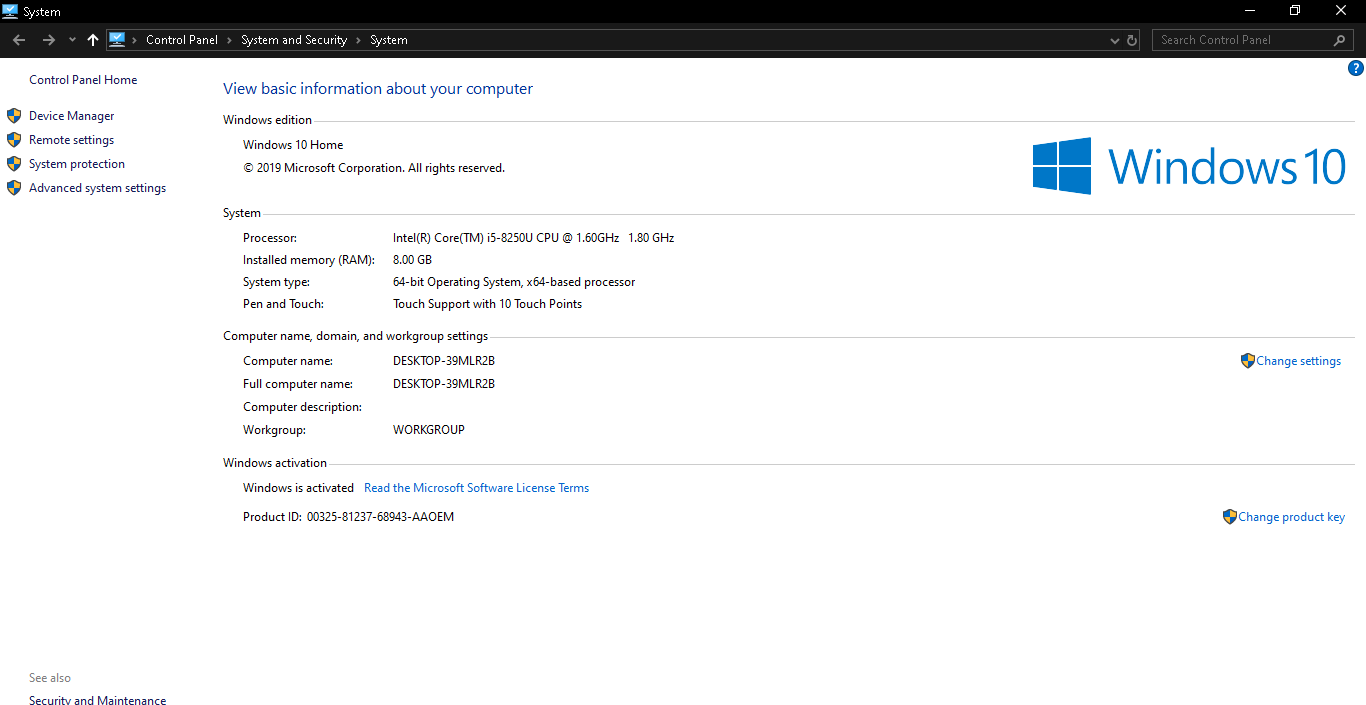Select workgroup value 'WORKGROUP'
Viewport: 1366px width, 705px height.
pos(429,430)
